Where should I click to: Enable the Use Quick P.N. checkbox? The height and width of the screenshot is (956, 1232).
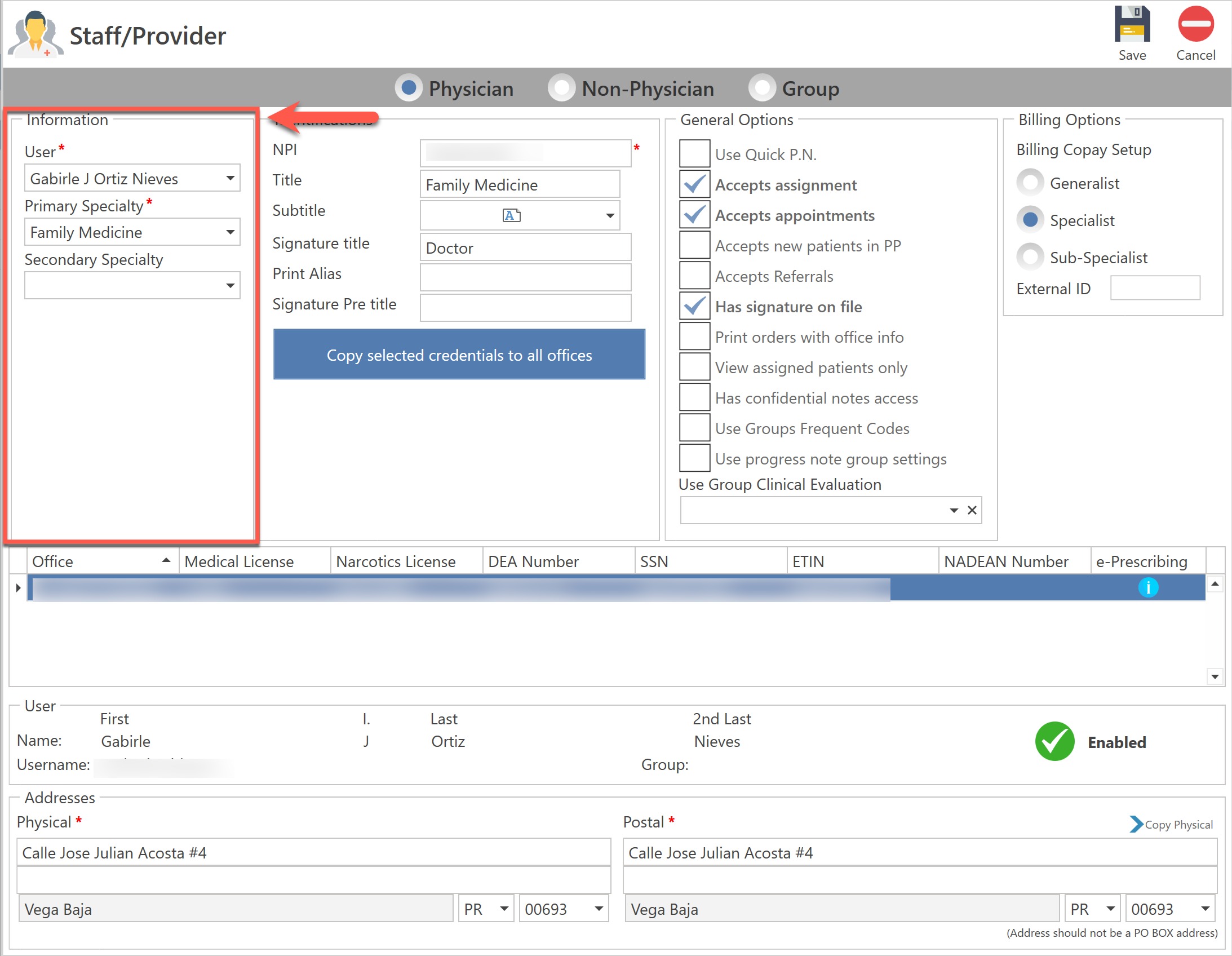pos(694,154)
